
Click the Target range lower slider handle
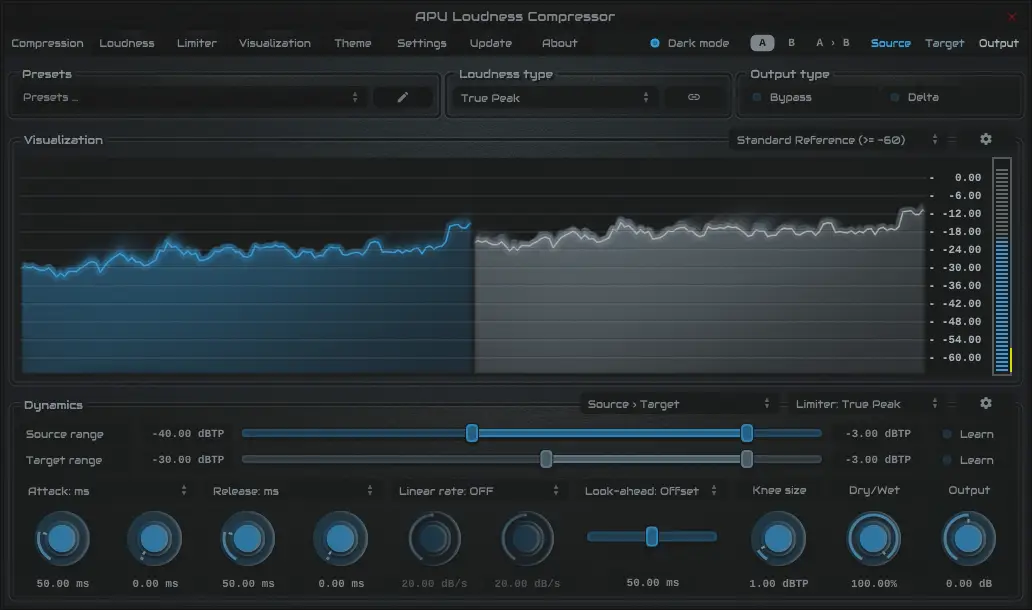[546, 459]
